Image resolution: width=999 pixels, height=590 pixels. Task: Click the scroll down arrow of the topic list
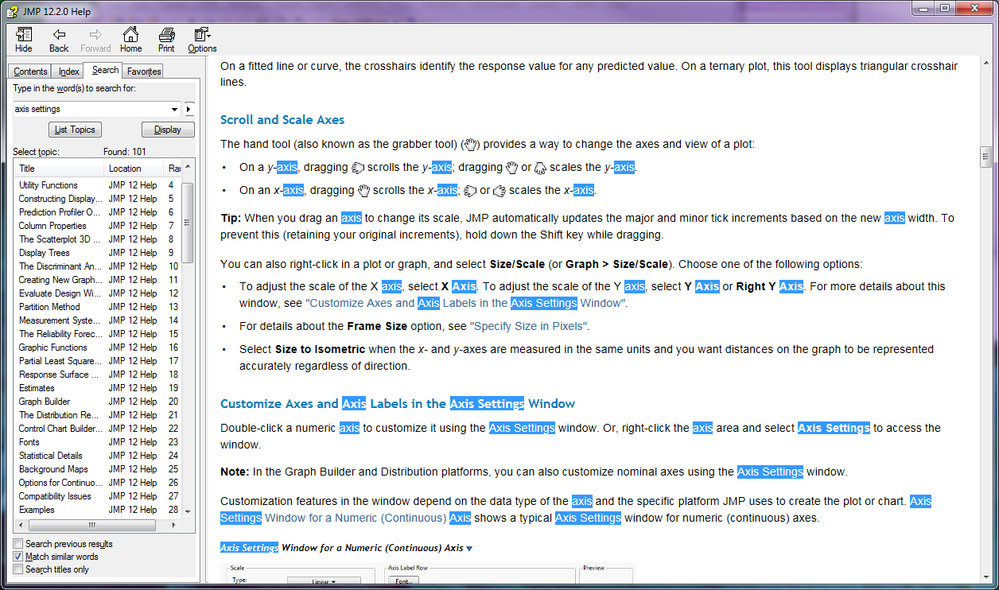188,511
